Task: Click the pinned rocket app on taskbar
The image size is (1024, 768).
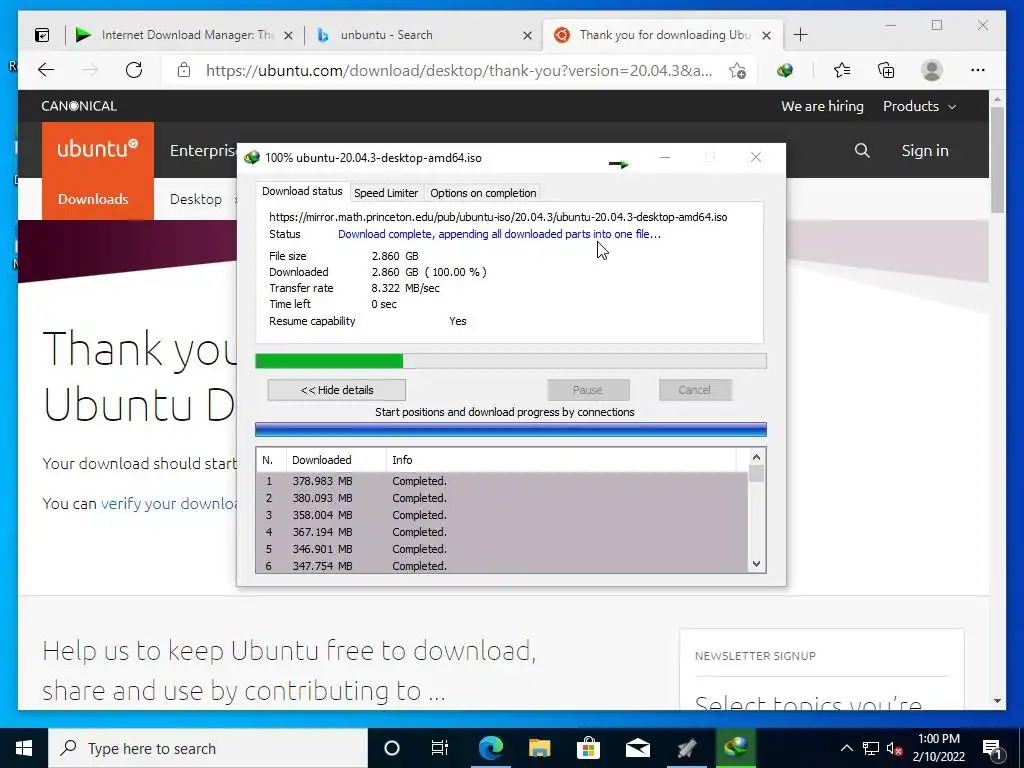Action: point(686,748)
